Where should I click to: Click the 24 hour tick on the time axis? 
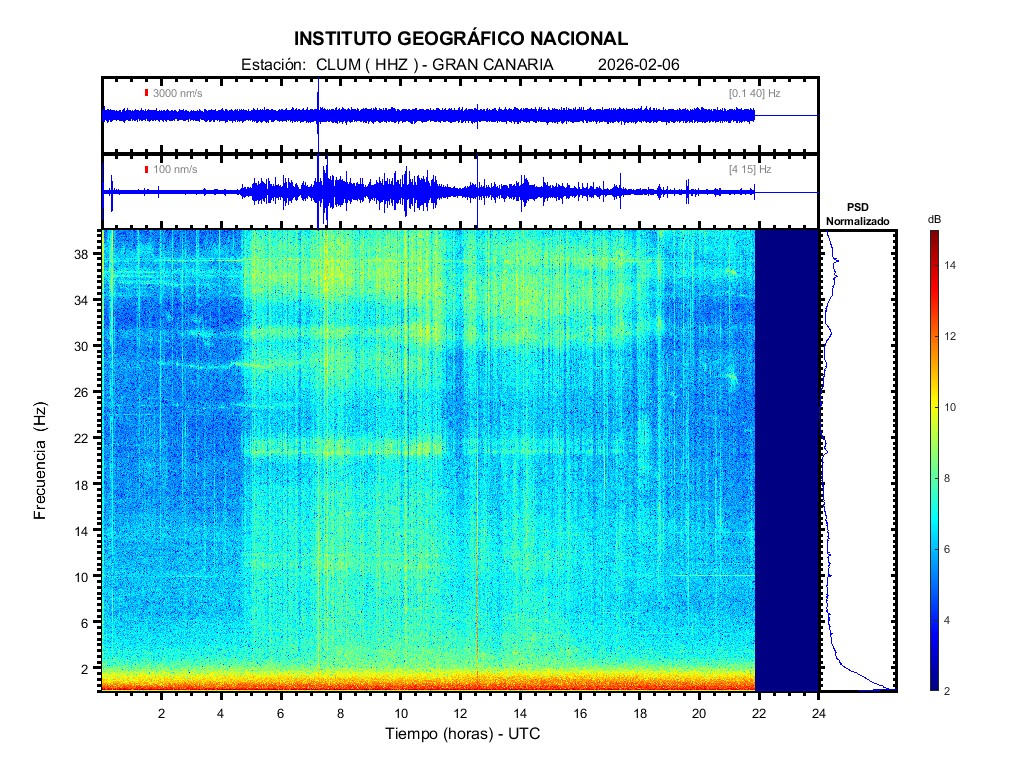(819, 712)
